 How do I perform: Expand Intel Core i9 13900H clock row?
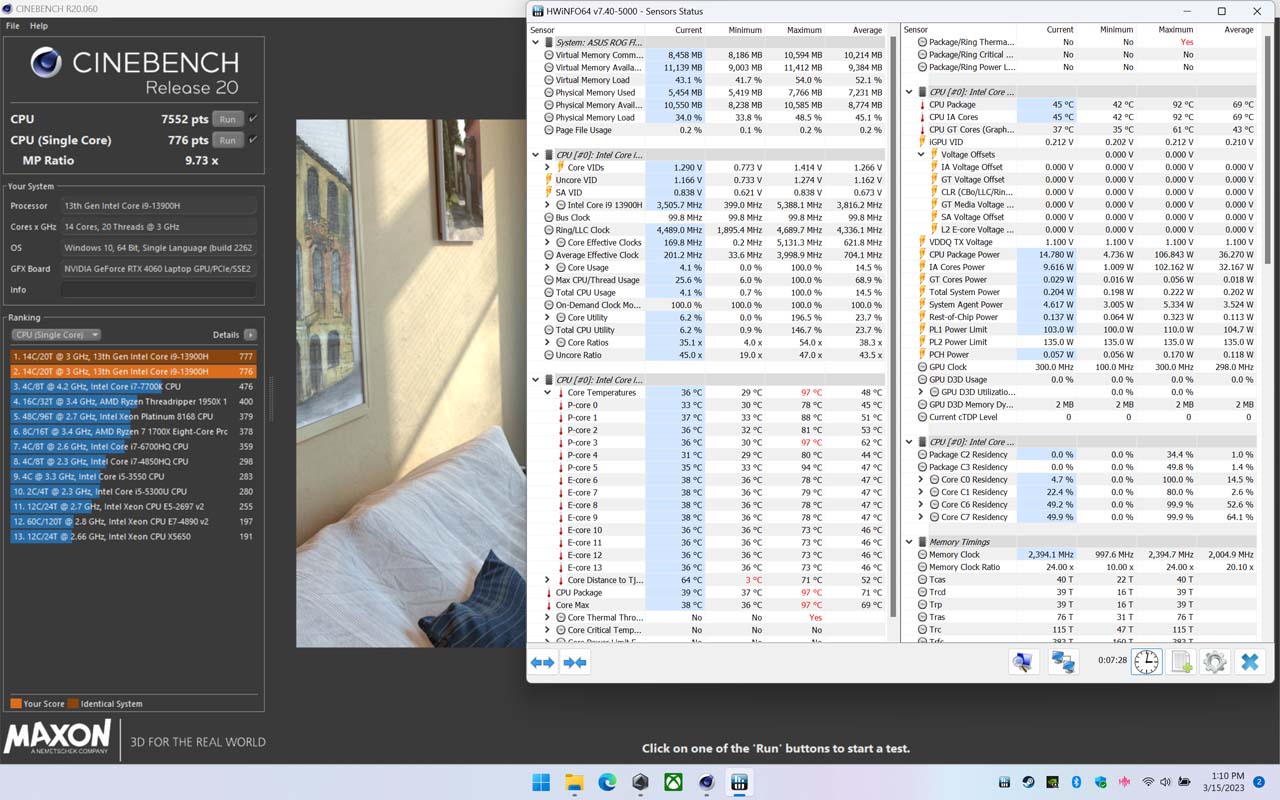pyautogui.click(x=548, y=205)
